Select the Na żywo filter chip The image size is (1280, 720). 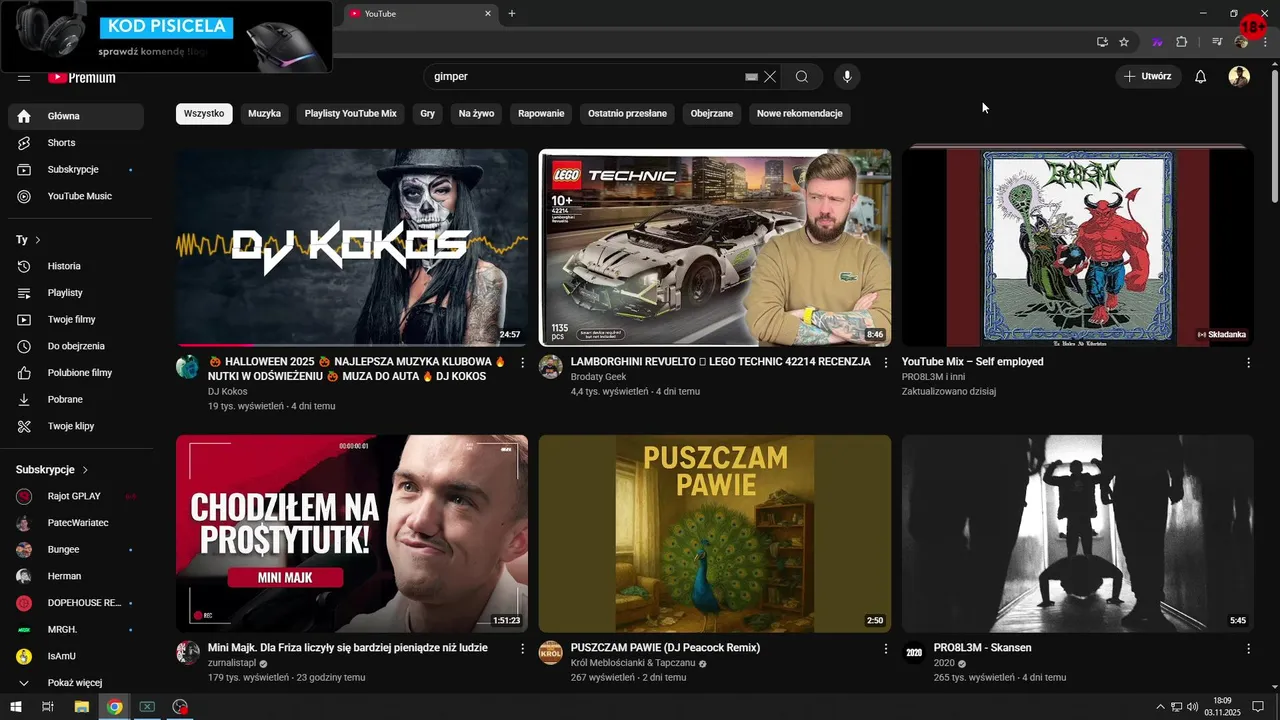[477, 114]
